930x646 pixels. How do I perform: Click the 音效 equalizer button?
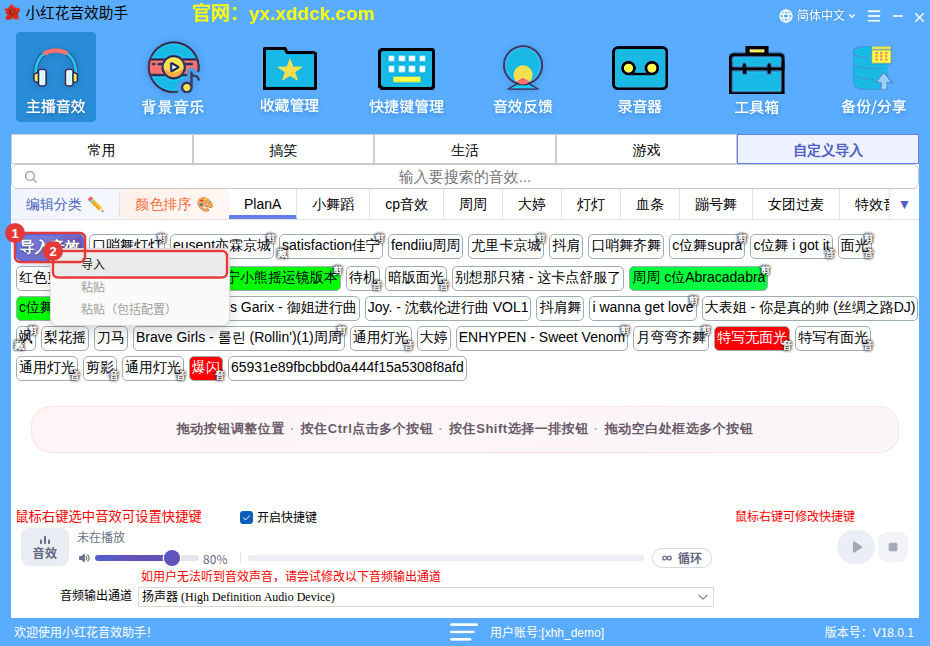click(x=45, y=547)
